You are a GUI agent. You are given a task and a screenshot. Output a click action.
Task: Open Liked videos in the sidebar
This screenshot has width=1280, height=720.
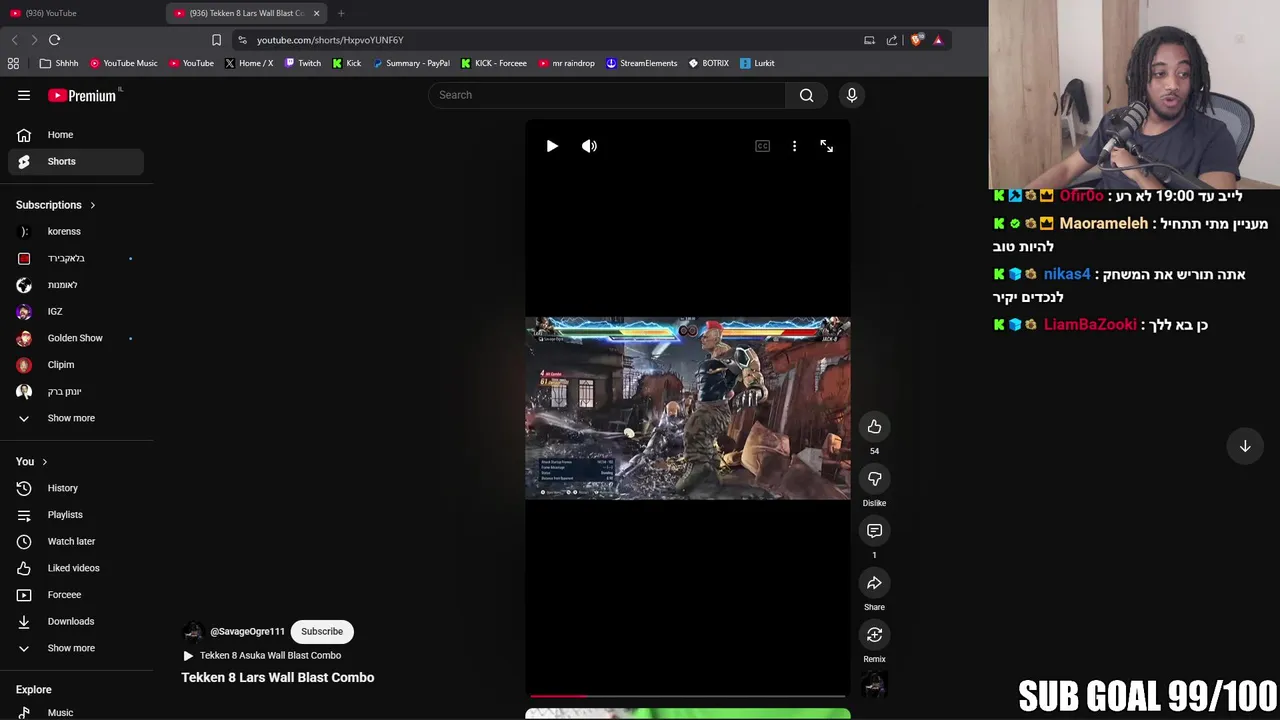(76, 568)
